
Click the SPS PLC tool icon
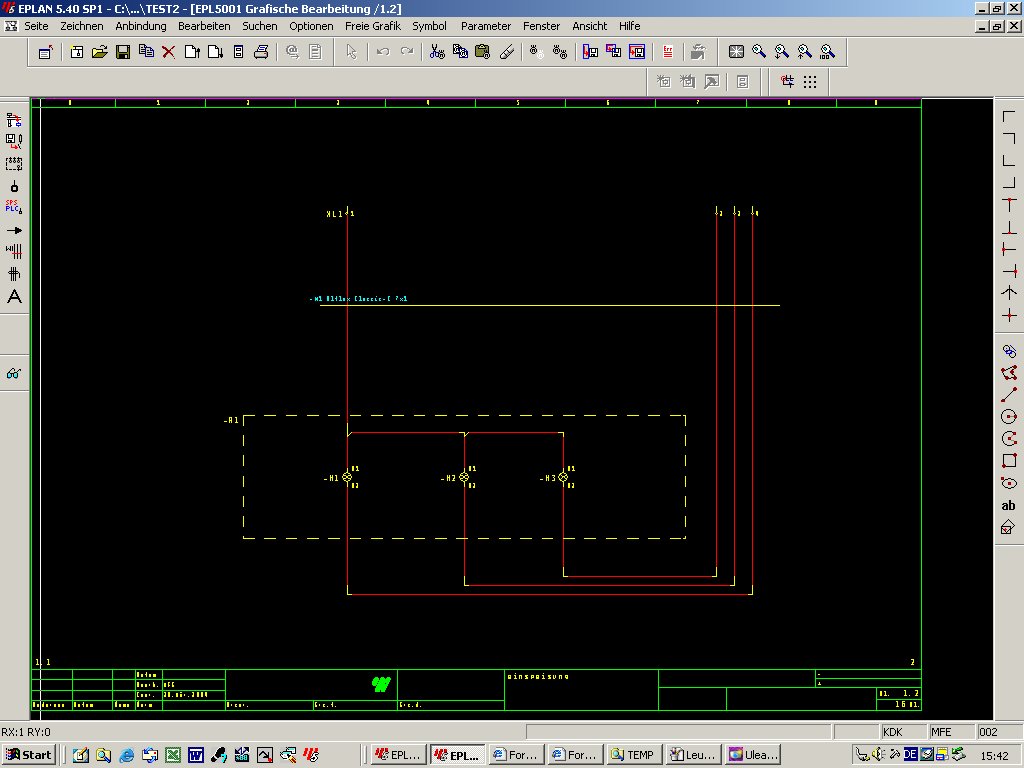pos(14,207)
